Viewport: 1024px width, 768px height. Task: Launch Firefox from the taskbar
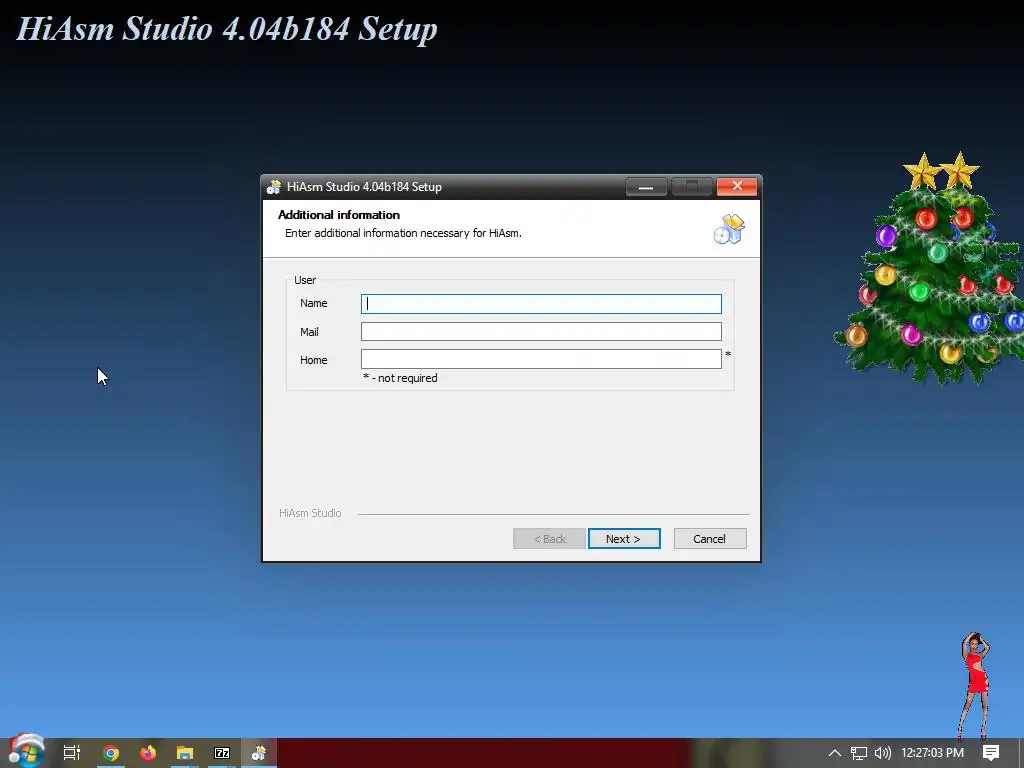pyautogui.click(x=148, y=753)
